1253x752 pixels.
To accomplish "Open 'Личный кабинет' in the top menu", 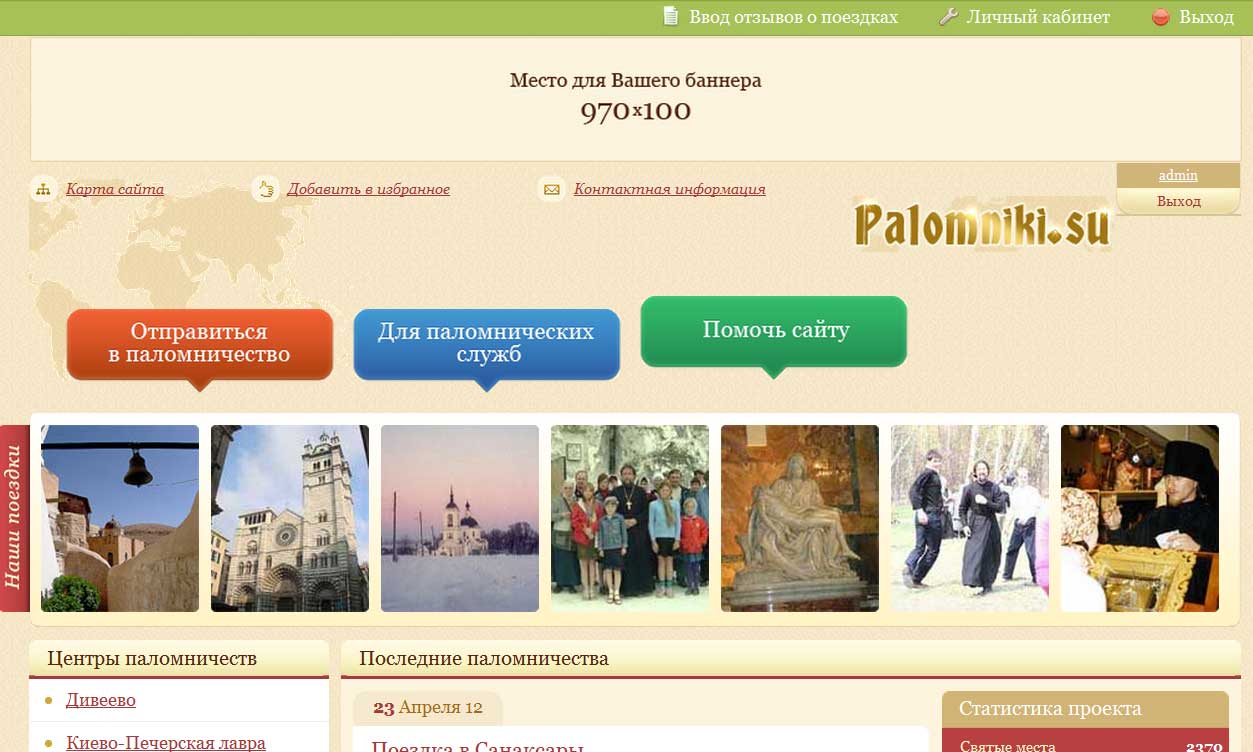I will pyautogui.click(x=1038, y=17).
